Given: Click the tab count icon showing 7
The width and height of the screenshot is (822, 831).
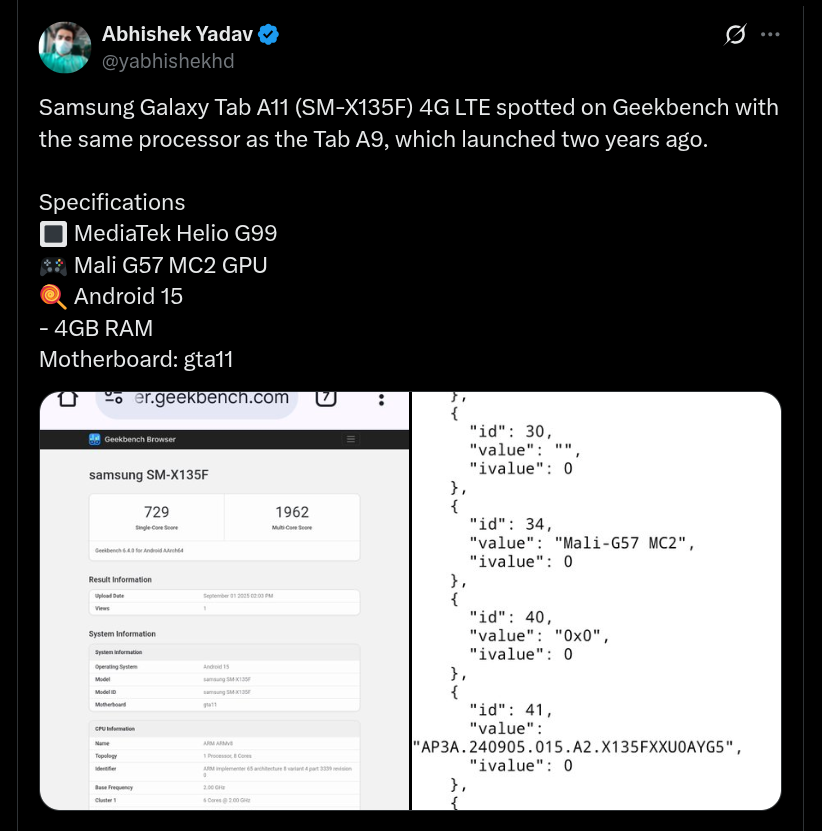Looking at the screenshot, I should click(326, 398).
